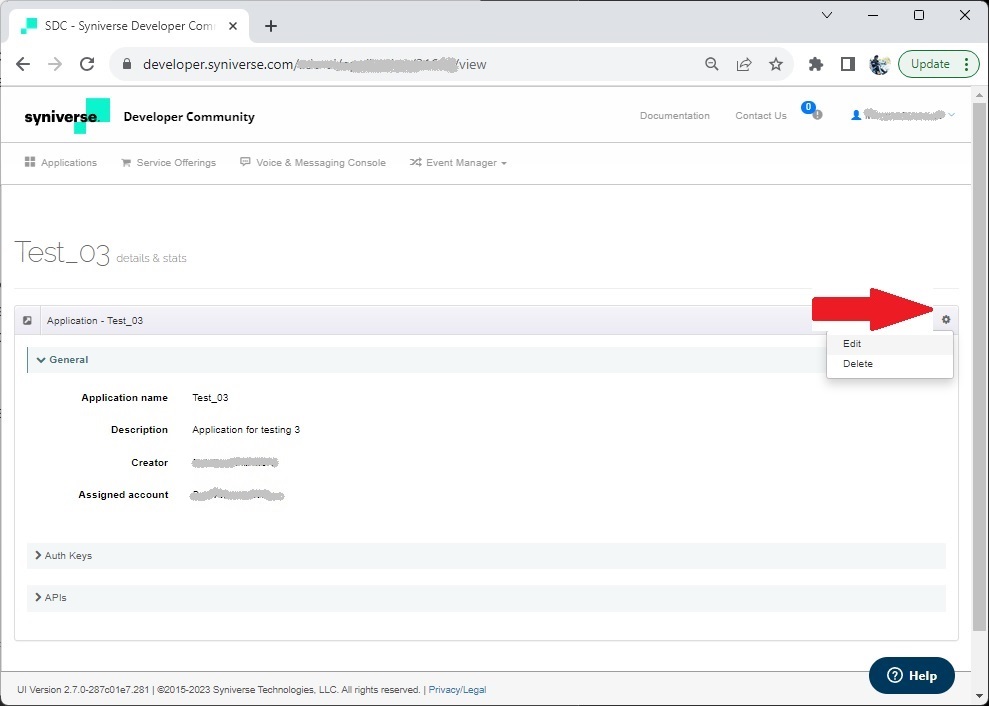Click the panel collapse icon beside Application - Test_03
The width and height of the screenshot is (989, 706).
tap(28, 321)
